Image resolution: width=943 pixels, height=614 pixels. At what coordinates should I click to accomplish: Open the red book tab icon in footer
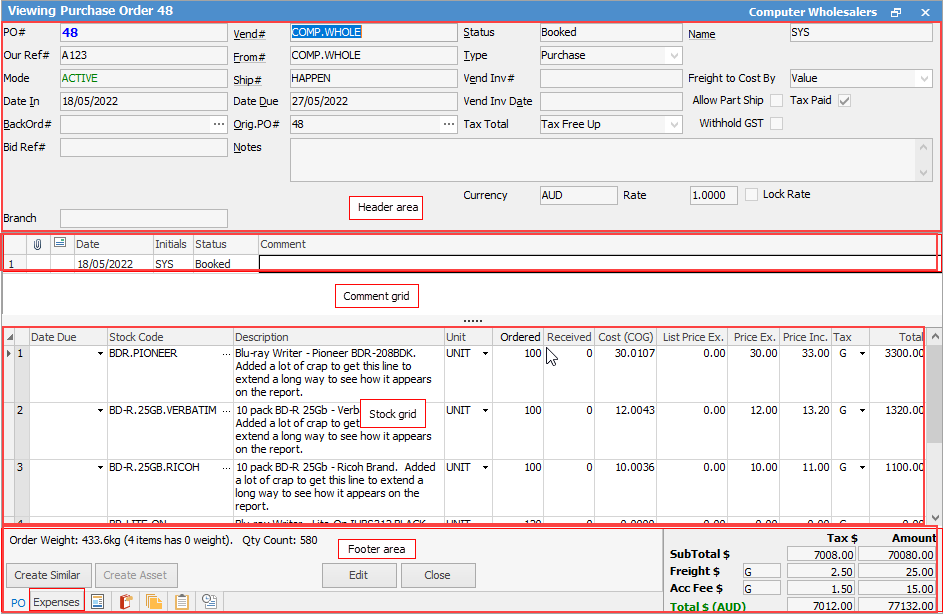126,601
